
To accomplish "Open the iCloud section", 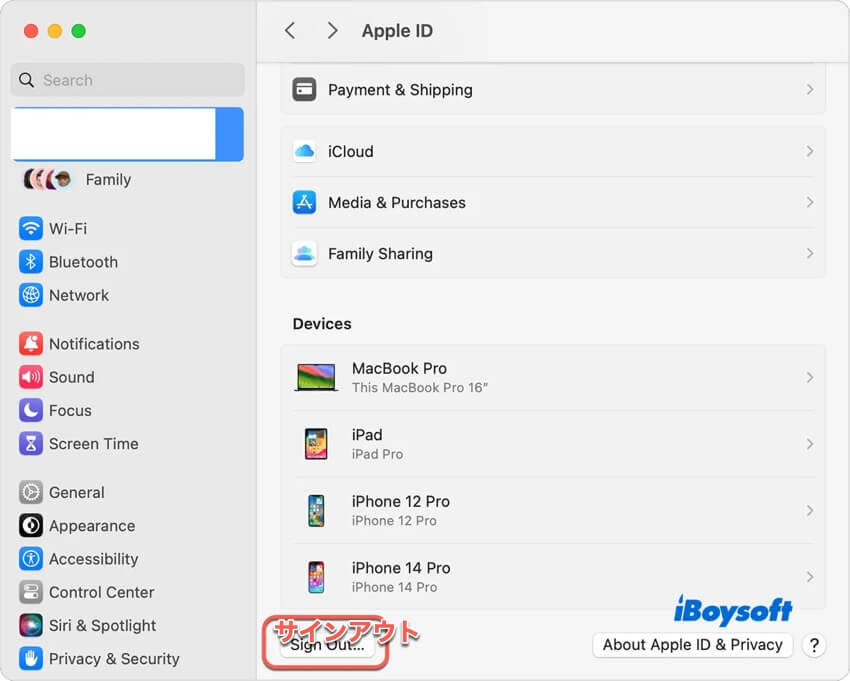I will click(x=550, y=152).
